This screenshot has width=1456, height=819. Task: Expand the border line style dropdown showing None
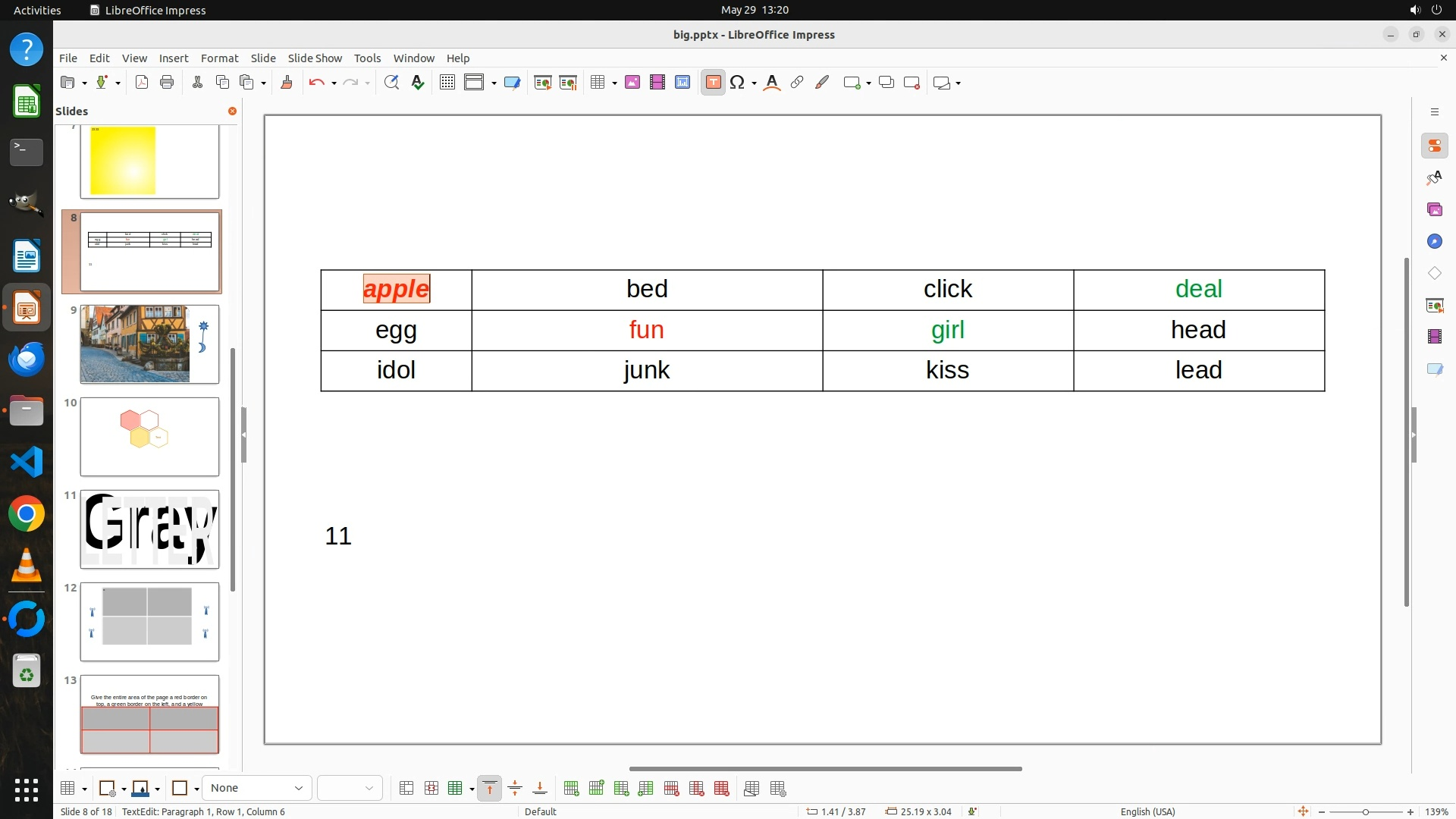click(x=298, y=789)
